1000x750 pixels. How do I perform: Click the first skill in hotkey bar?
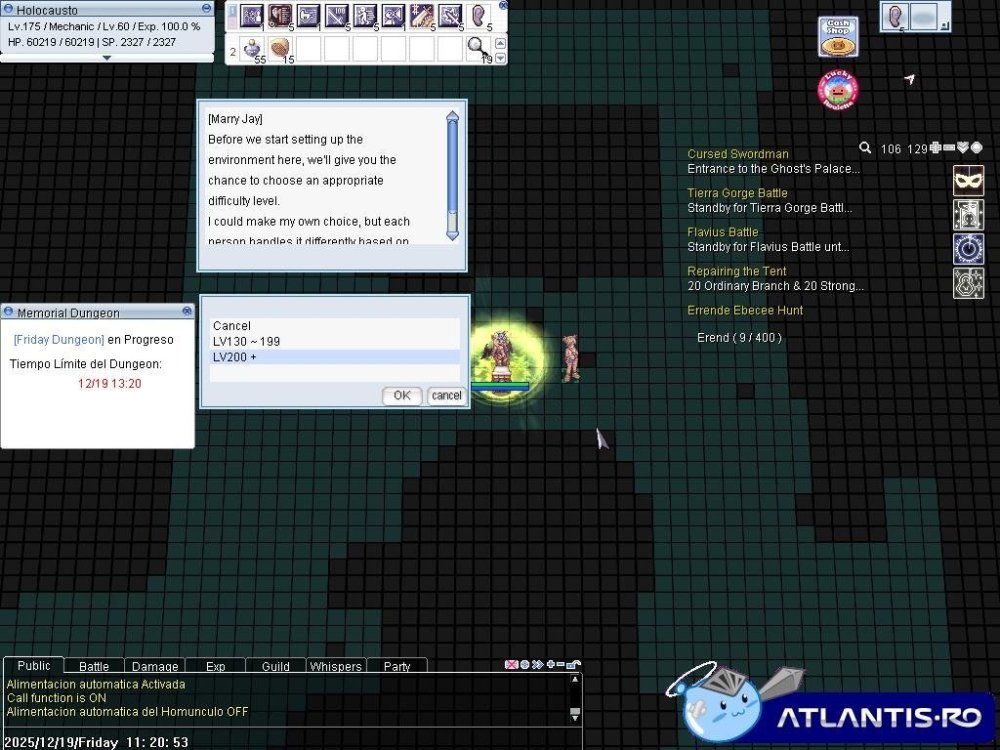tap(251, 16)
